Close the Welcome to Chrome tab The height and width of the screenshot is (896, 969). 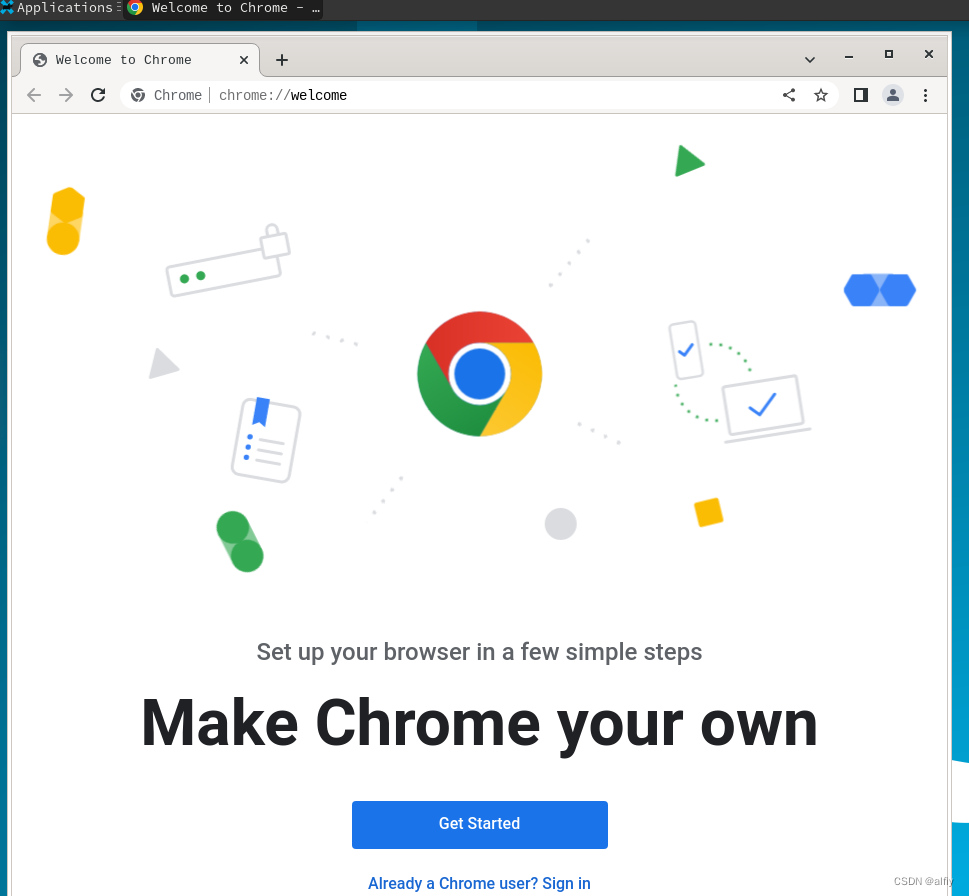244,60
